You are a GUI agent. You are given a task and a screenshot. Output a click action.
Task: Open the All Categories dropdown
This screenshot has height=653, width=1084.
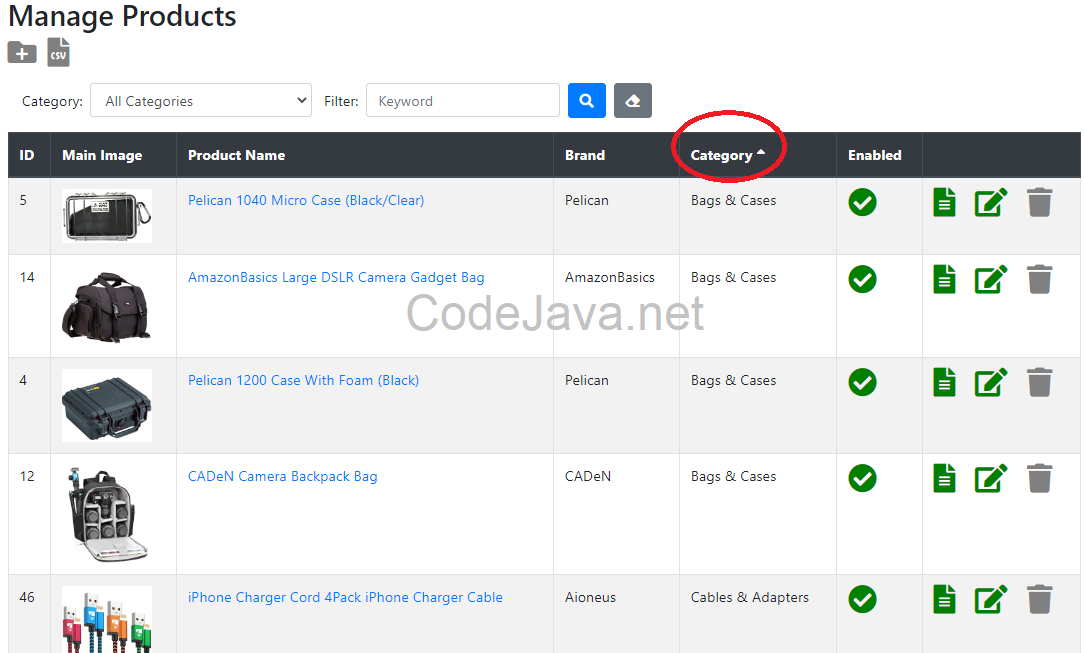tap(201, 101)
